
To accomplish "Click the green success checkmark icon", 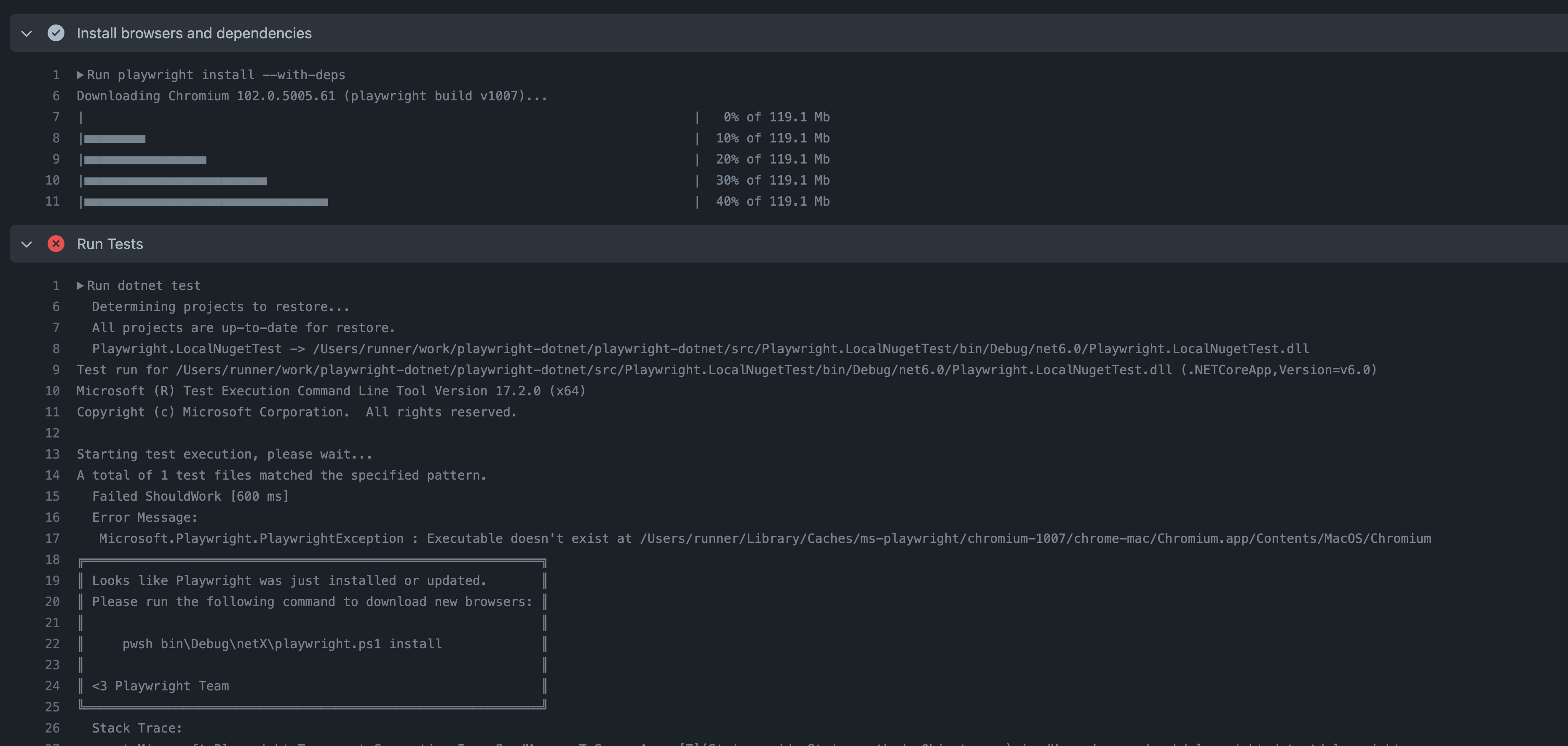I will tap(56, 33).
